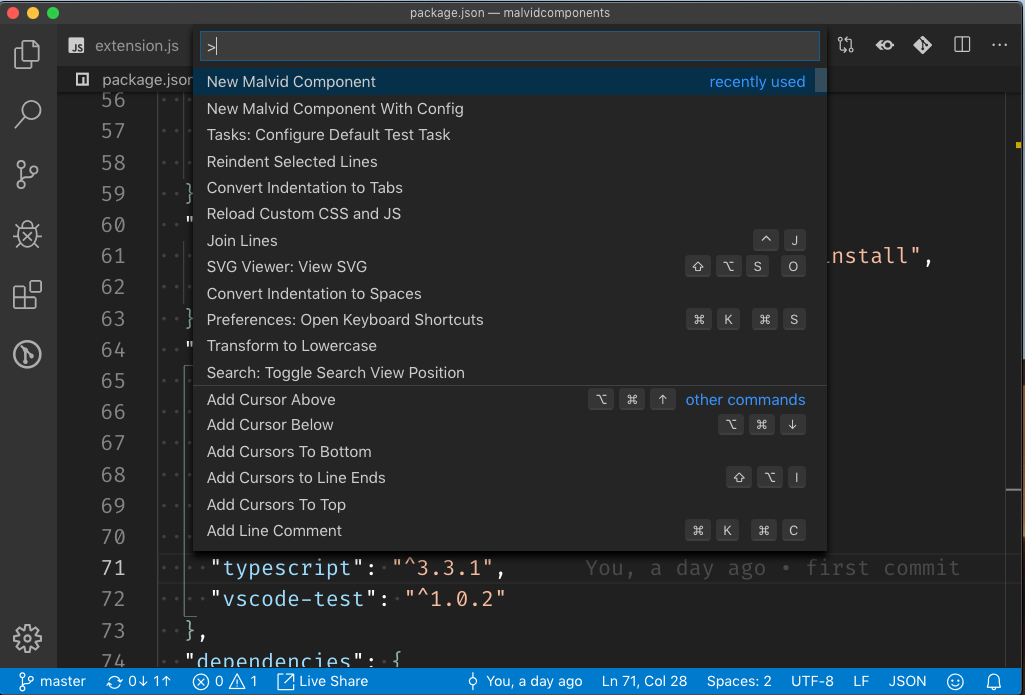Viewport: 1025px width, 695px height.
Task: Open the Manage gear icon
Action: 27,638
